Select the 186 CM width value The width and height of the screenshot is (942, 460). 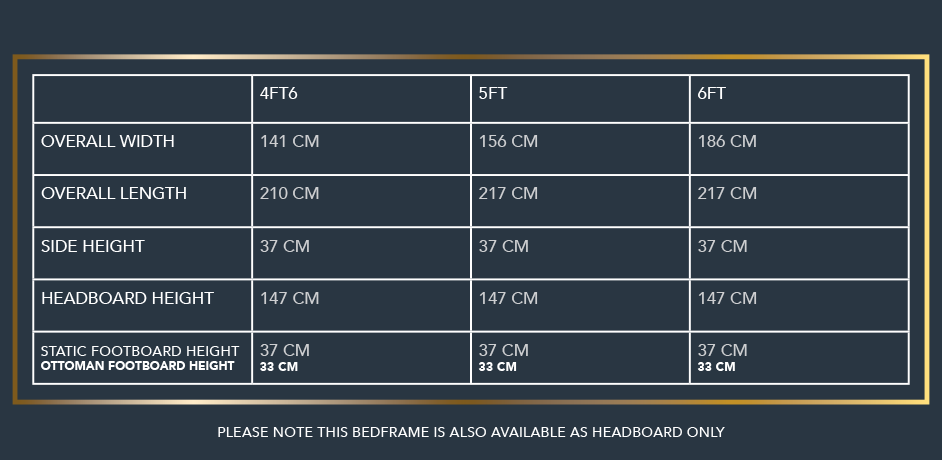pos(727,141)
